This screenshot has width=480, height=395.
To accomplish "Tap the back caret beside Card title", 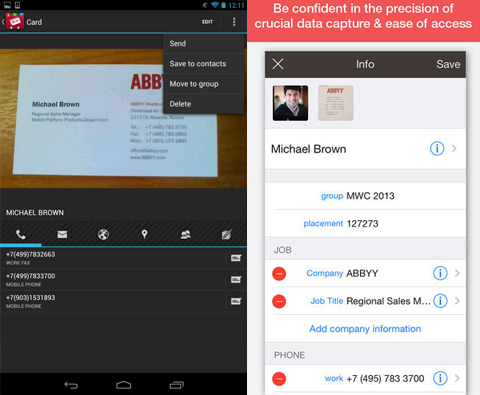I will [x=3, y=22].
